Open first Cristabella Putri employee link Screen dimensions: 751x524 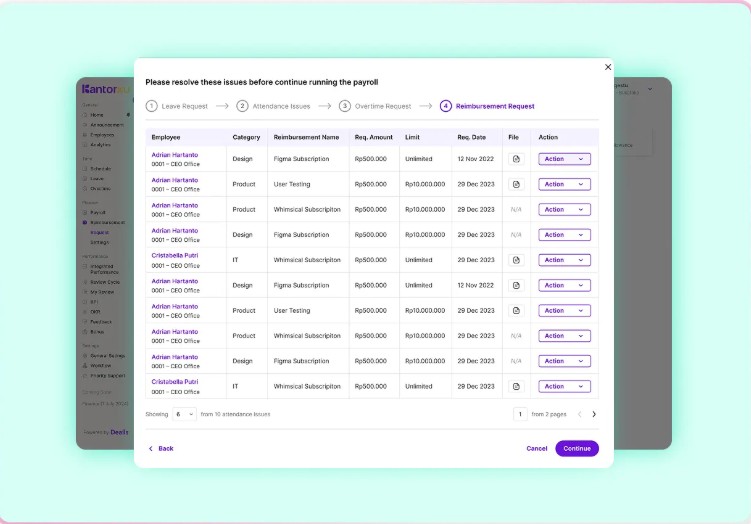tap(175, 256)
